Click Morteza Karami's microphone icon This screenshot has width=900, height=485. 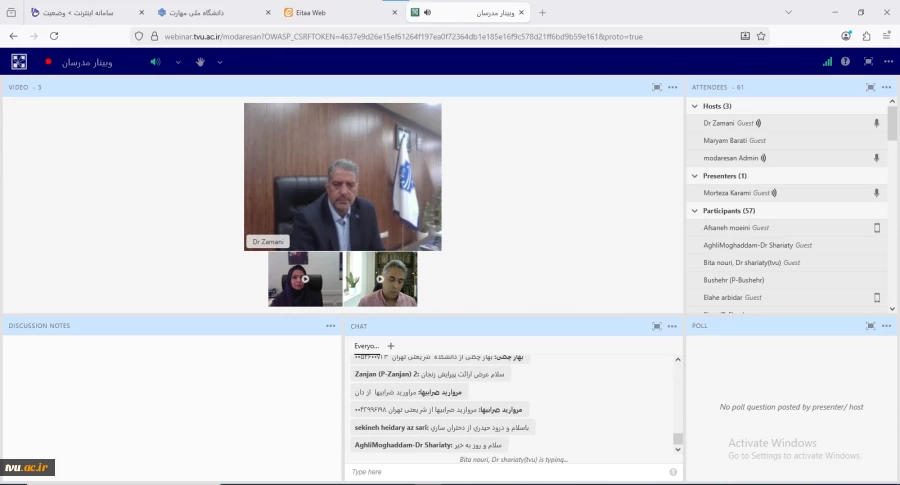[876, 193]
